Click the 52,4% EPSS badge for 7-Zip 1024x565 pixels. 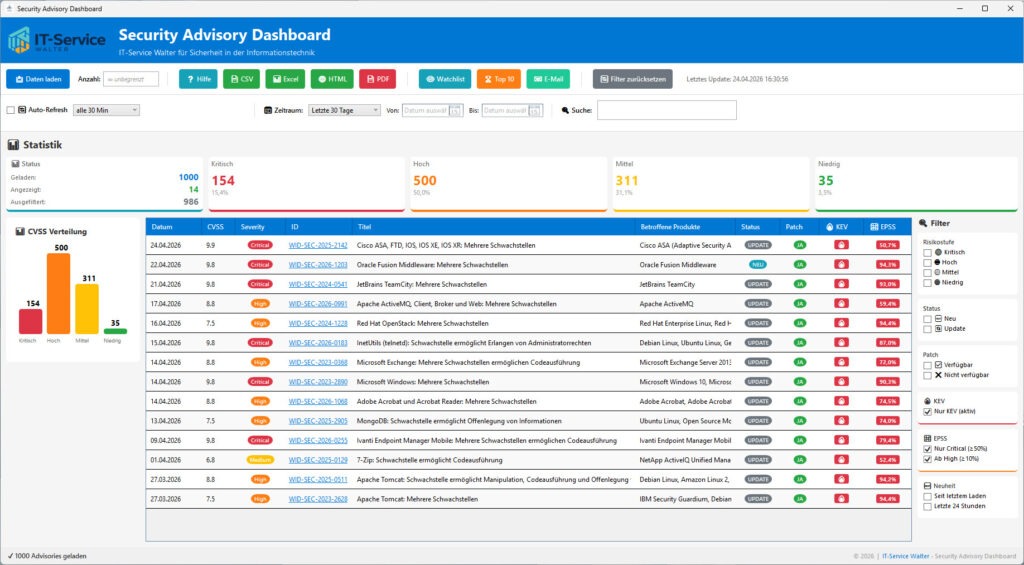tap(888, 460)
